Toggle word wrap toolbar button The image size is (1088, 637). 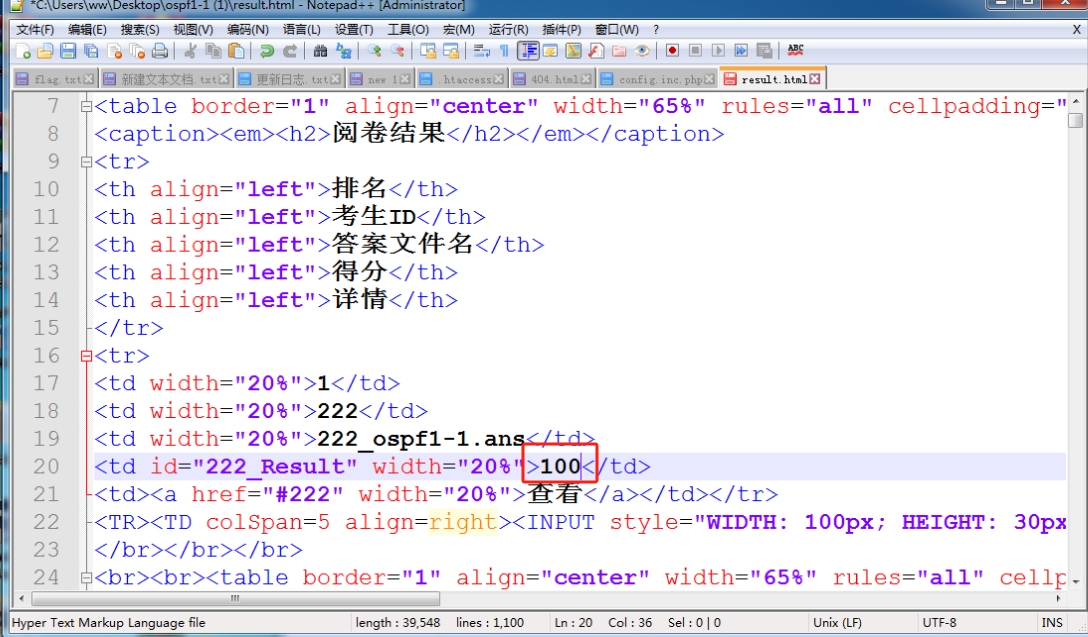pos(481,51)
